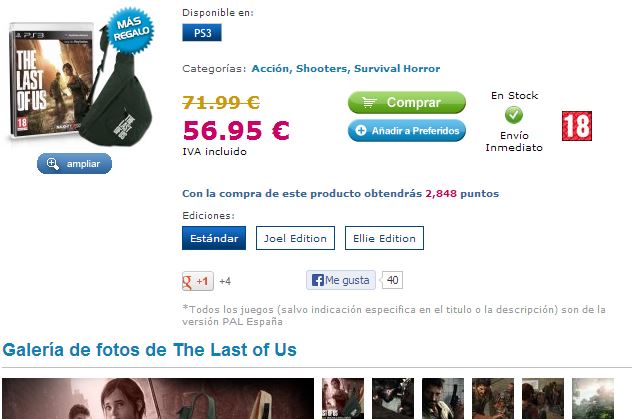Image resolution: width=632 pixels, height=419 pixels.
Task: Click the Google +1 button
Action: [198, 281]
